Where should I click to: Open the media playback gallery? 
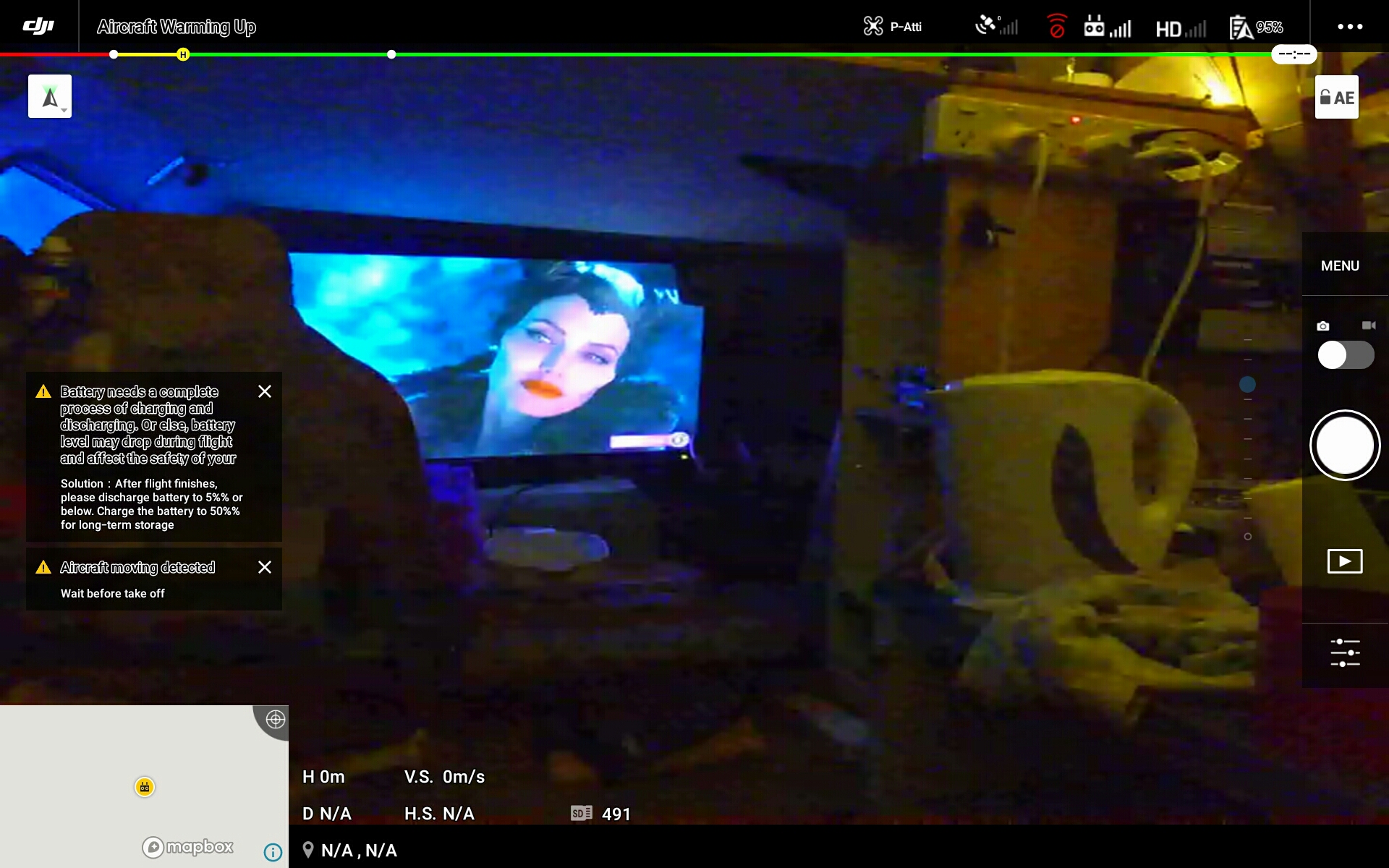[x=1345, y=561]
